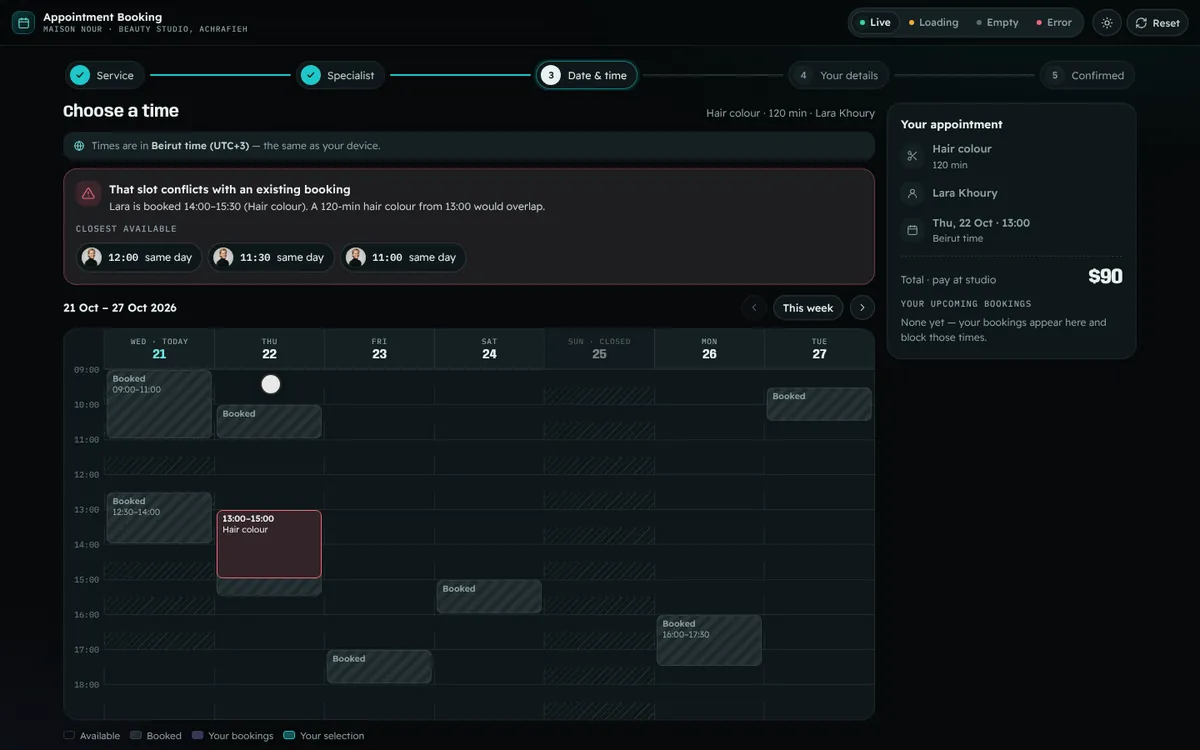
Task: Open the Confirmed step
Action: (1087, 75)
